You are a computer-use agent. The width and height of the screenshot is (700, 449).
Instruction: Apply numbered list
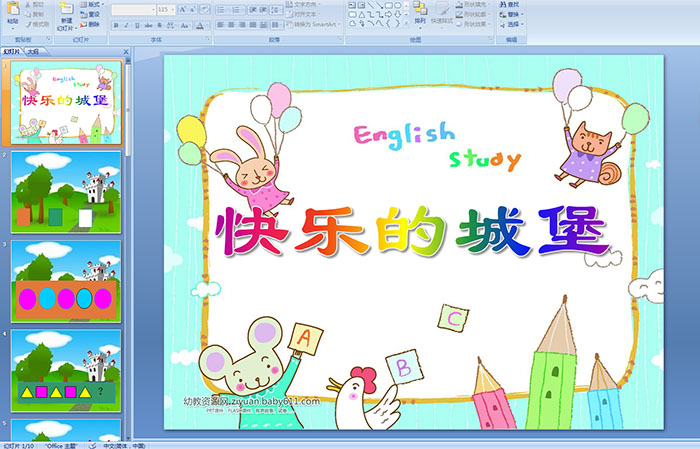point(237,10)
